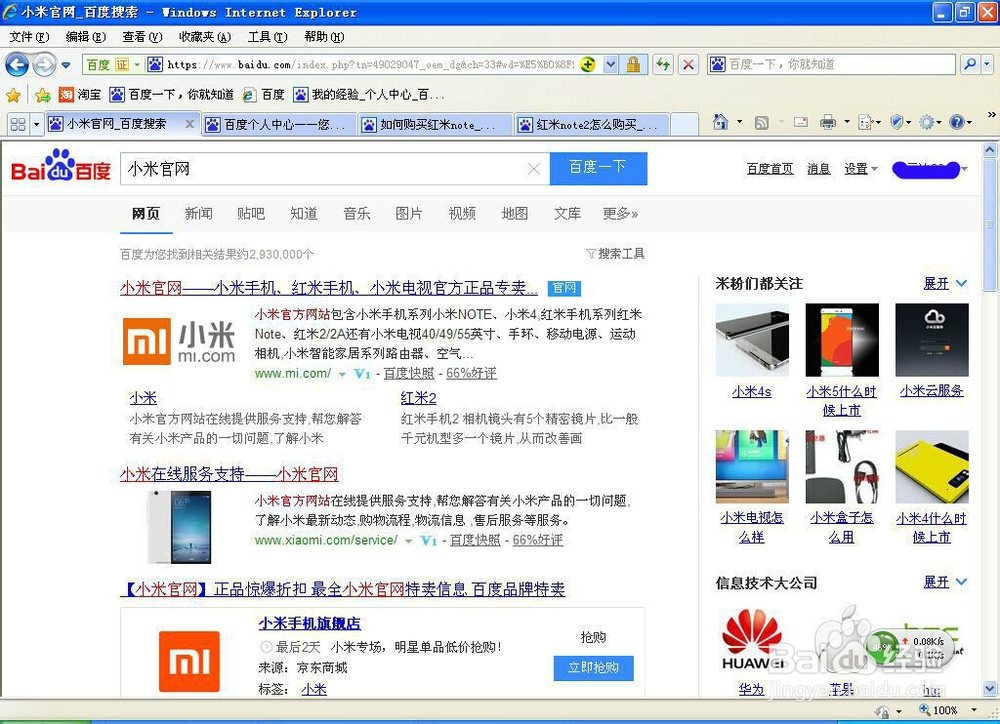
Task: Open the address bar URL history dropdown
Action: point(611,64)
